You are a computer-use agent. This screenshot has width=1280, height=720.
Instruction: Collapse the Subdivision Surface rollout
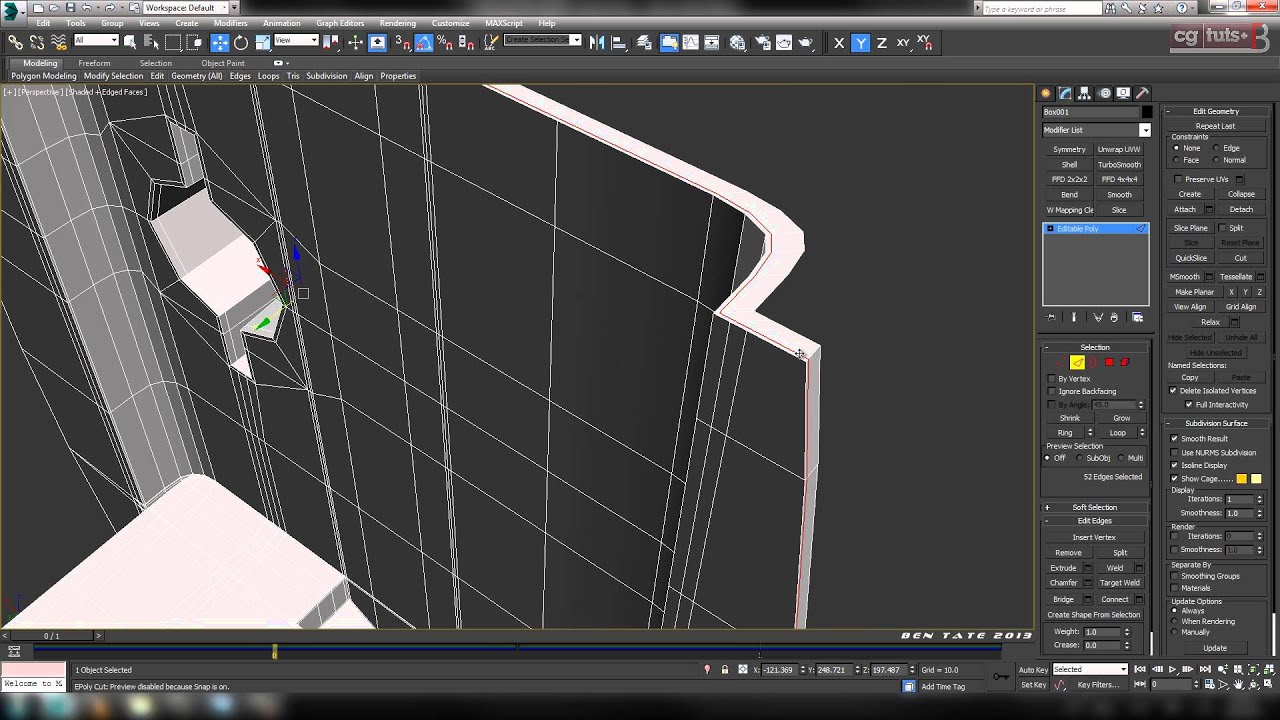pyautogui.click(x=1216, y=423)
